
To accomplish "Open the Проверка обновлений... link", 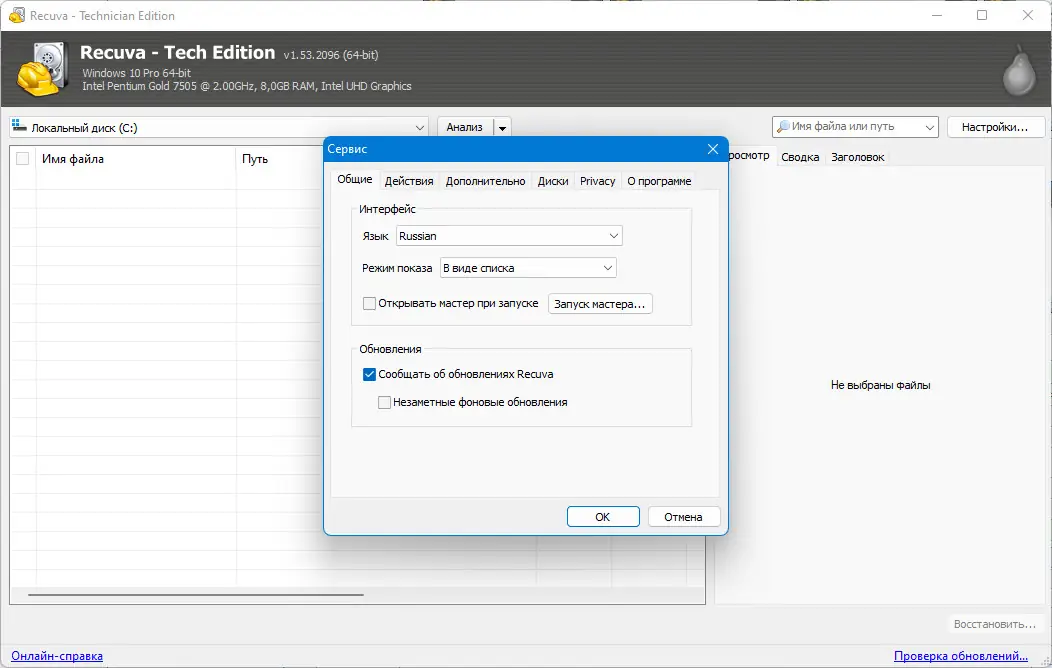I will 961,656.
